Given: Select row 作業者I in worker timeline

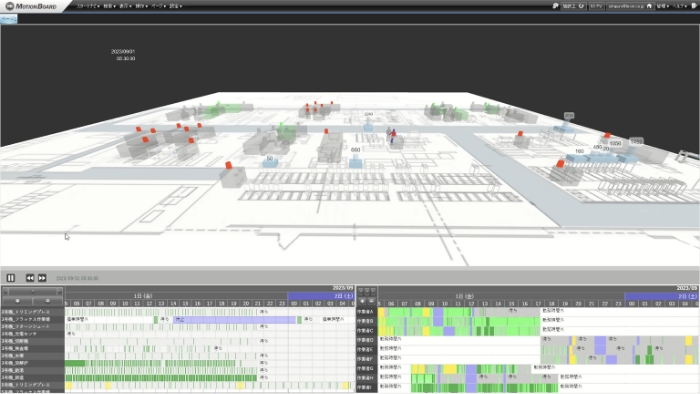Looking at the screenshot, I should 367,387.
